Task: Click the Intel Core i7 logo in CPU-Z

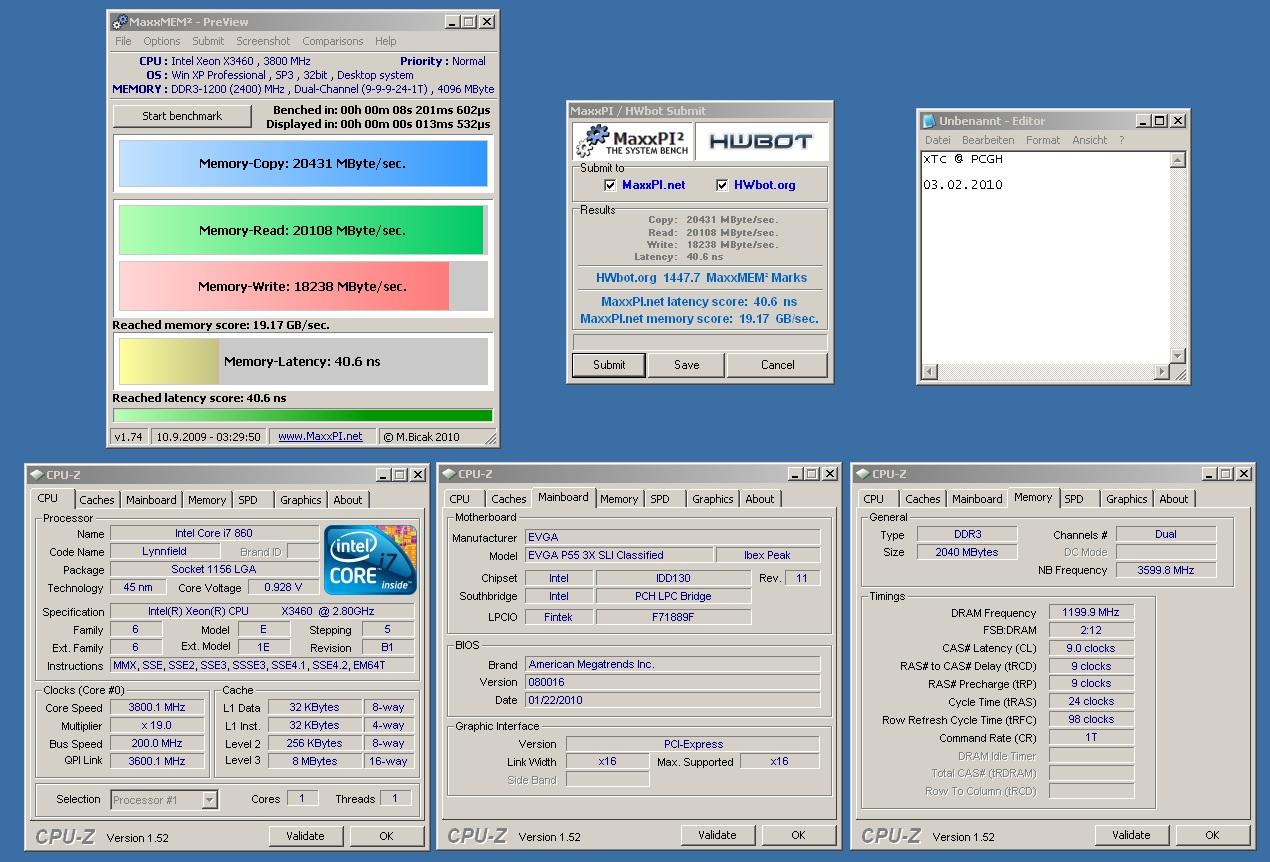Action: tap(371, 560)
